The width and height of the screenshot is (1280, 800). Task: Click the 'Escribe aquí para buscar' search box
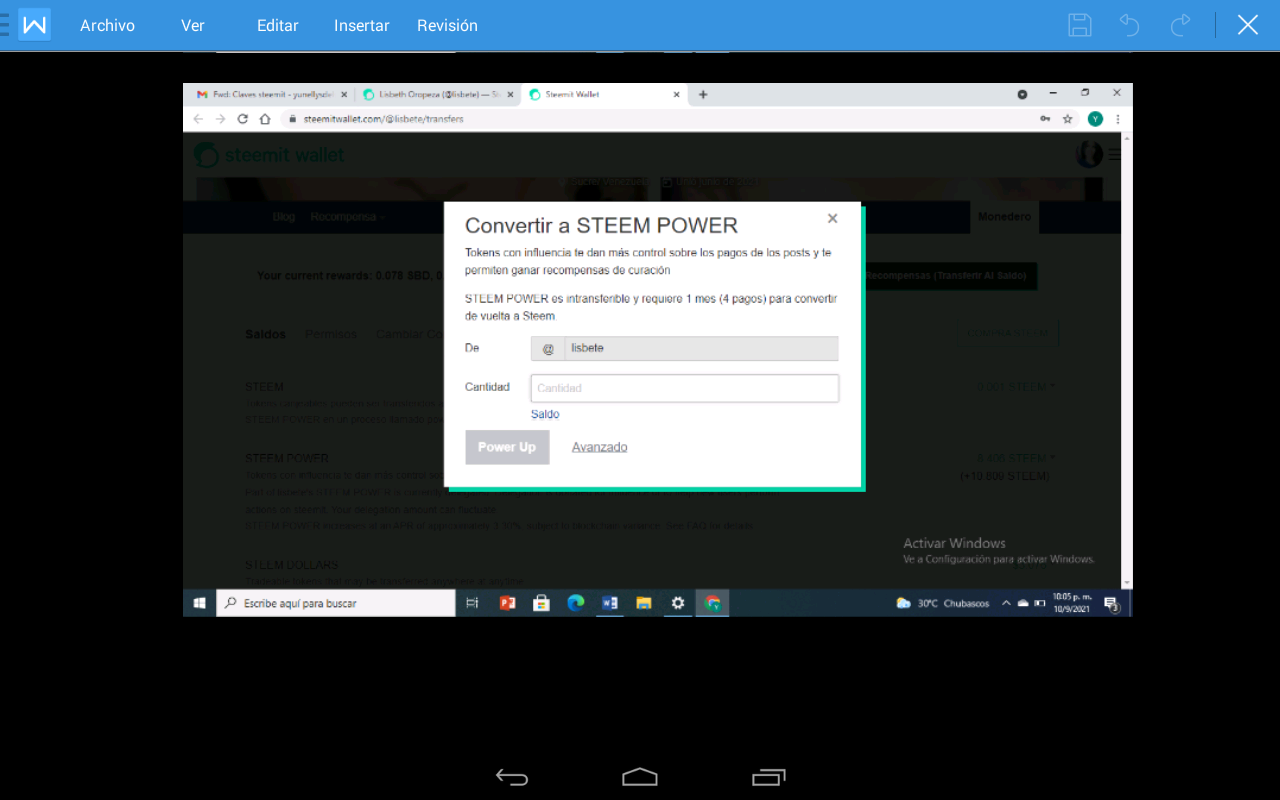coord(336,603)
